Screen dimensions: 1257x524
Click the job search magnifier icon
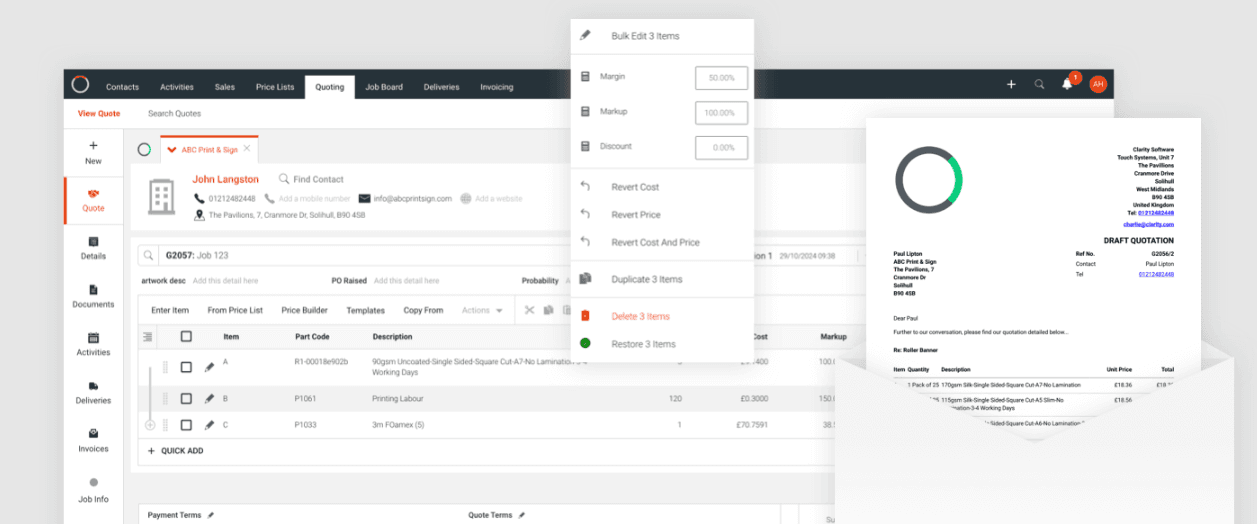point(148,255)
